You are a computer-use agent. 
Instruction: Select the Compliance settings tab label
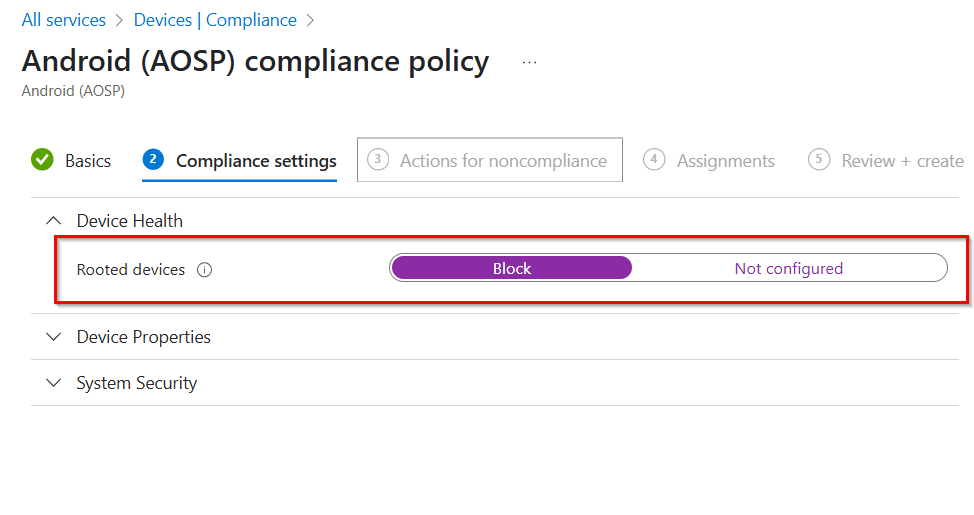pyautogui.click(x=256, y=161)
